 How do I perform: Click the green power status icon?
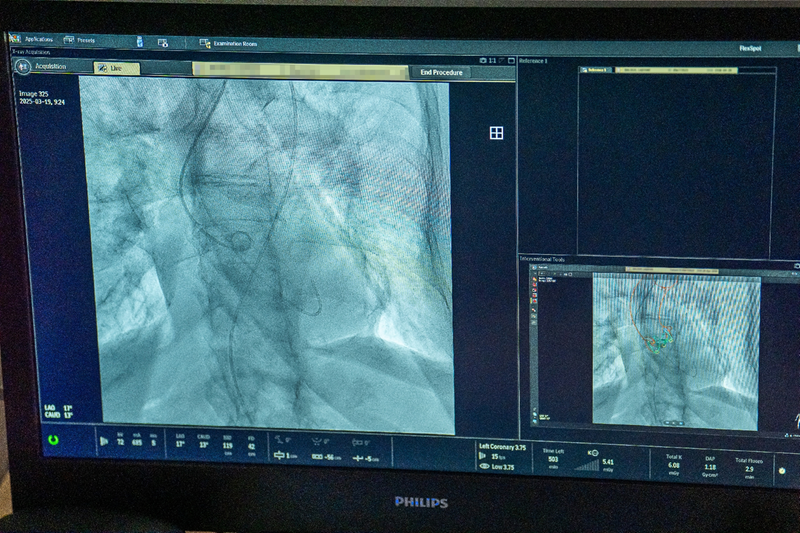click(53, 439)
